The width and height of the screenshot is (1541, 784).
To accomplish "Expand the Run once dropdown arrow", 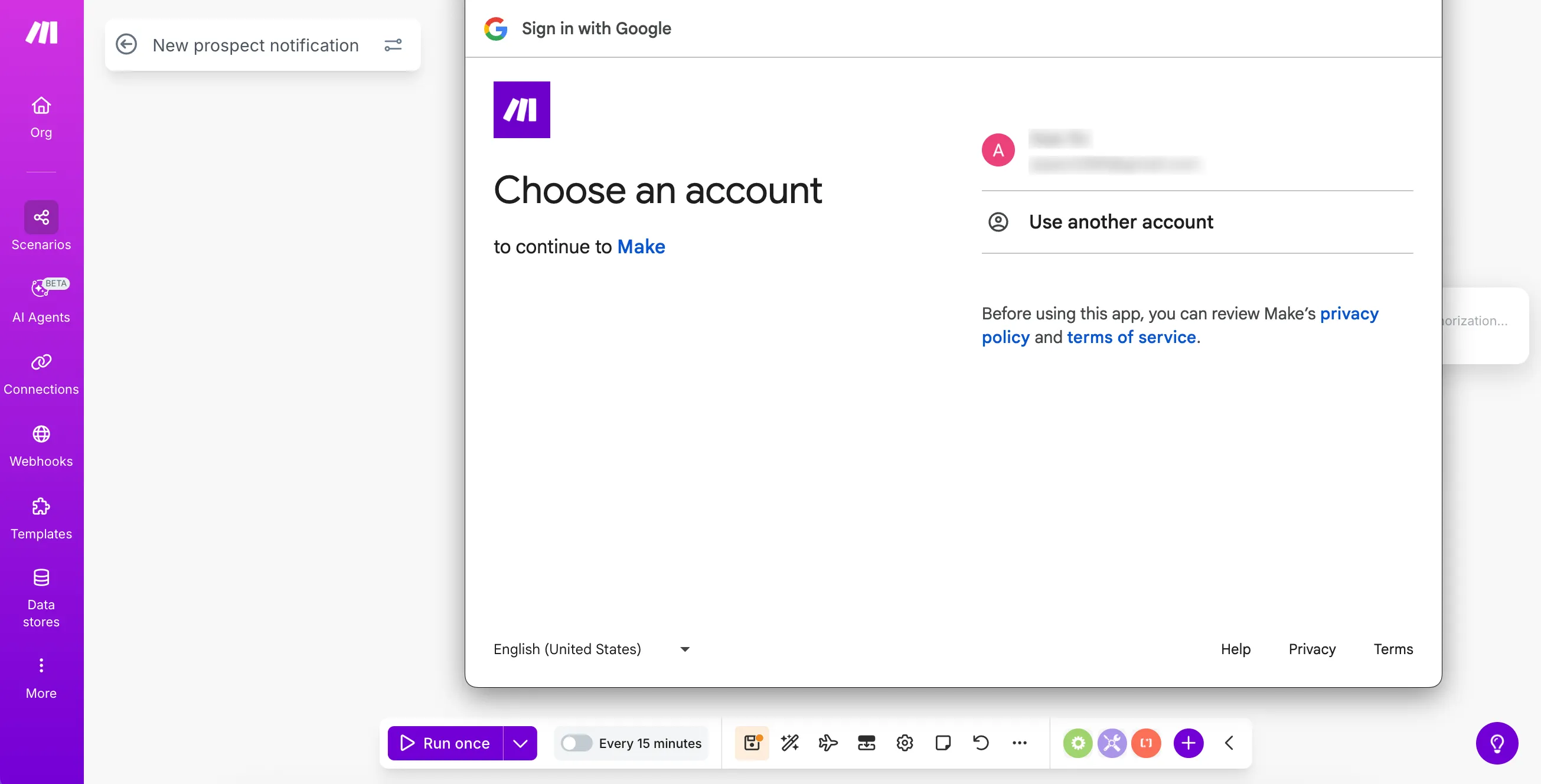I will pos(520,743).
